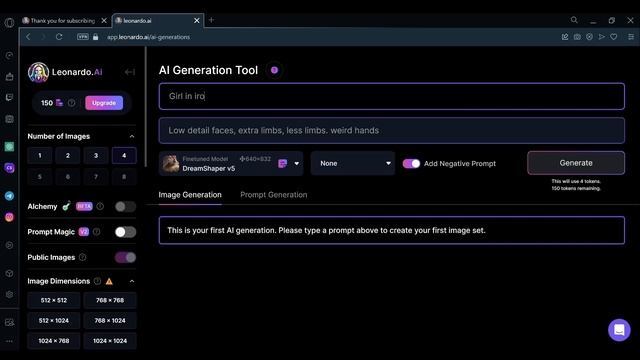Click the camera snapshot icon in address bar
Viewport: 640px width, 360px height.
click(577, 37)
